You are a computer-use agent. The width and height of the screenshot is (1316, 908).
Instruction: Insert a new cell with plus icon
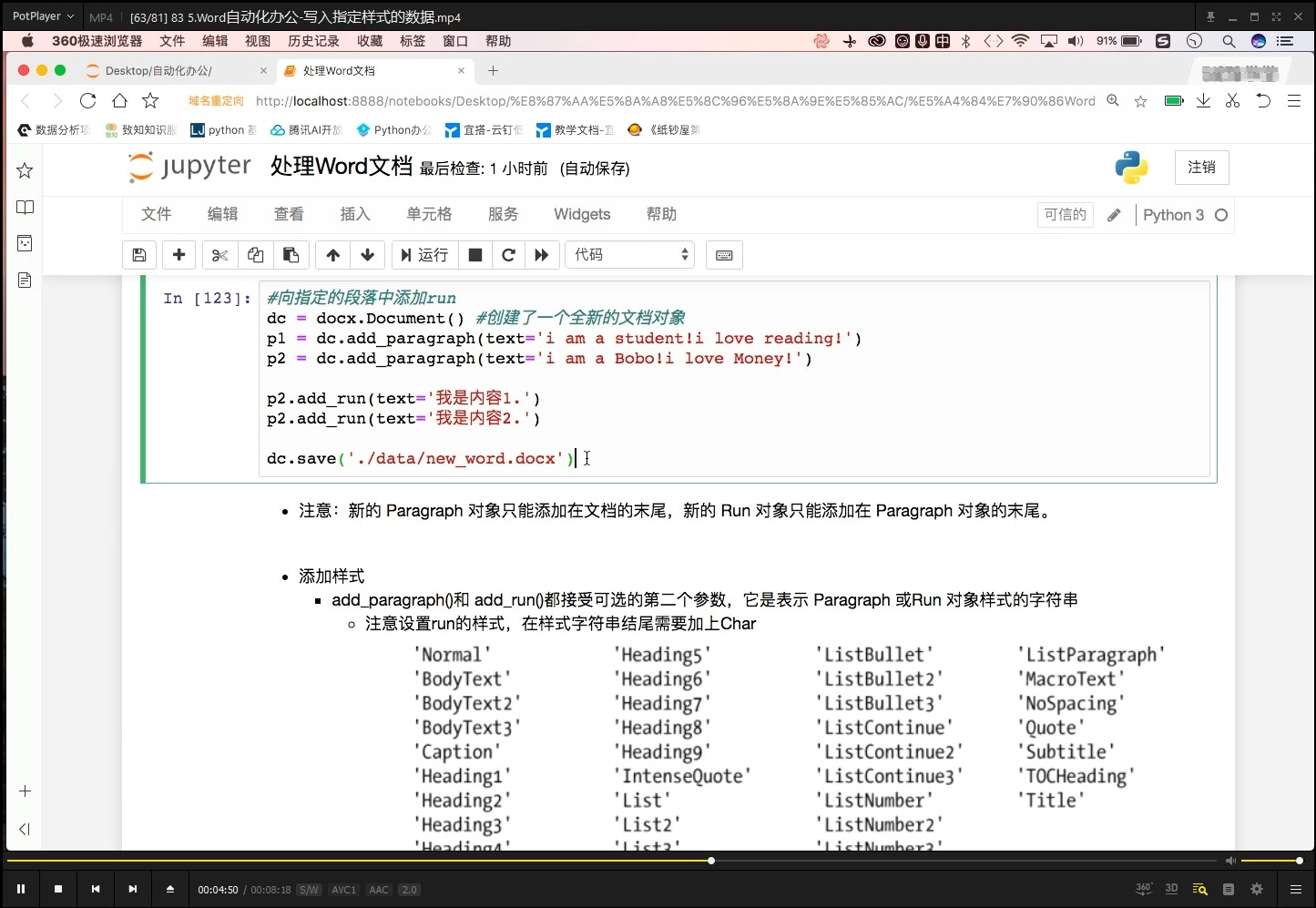[x=179, y=255]
